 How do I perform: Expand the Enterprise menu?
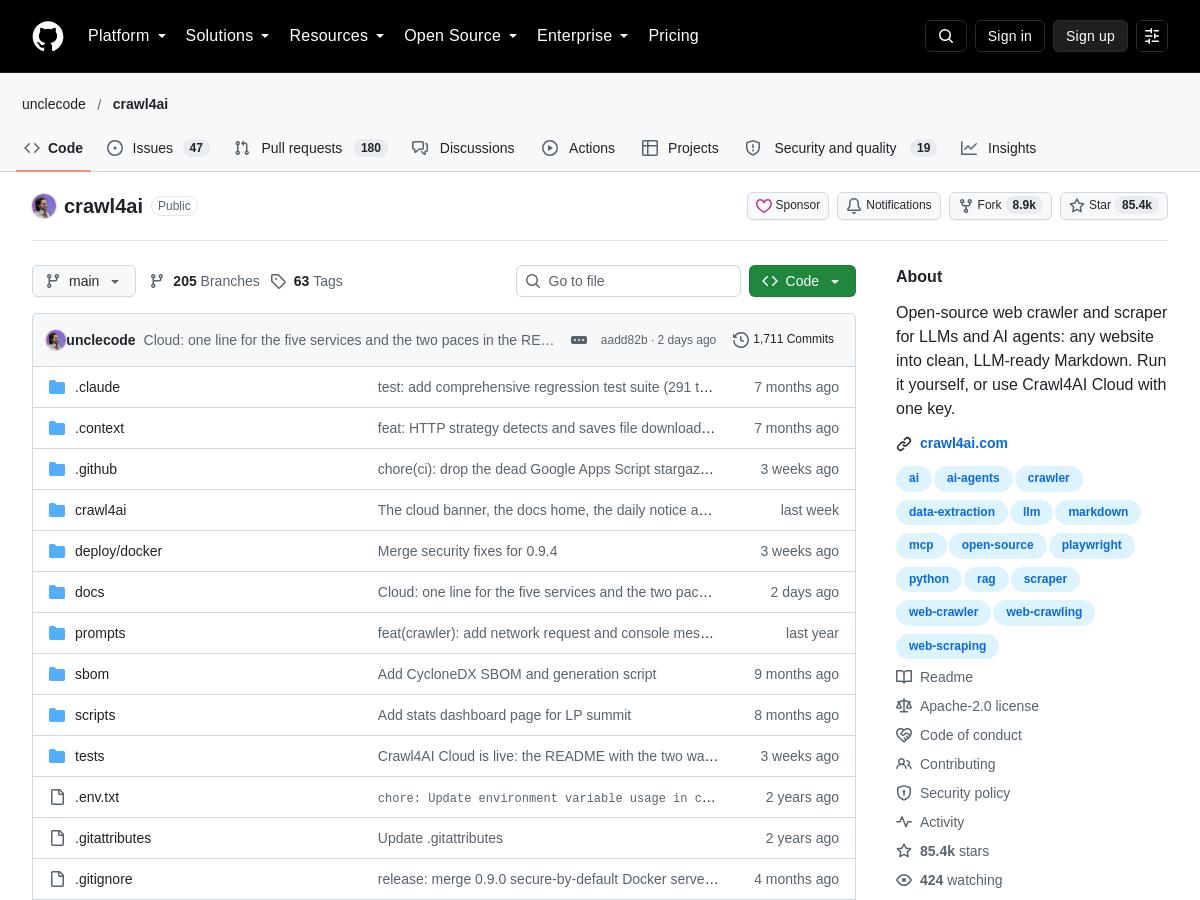tap(583, 36)
